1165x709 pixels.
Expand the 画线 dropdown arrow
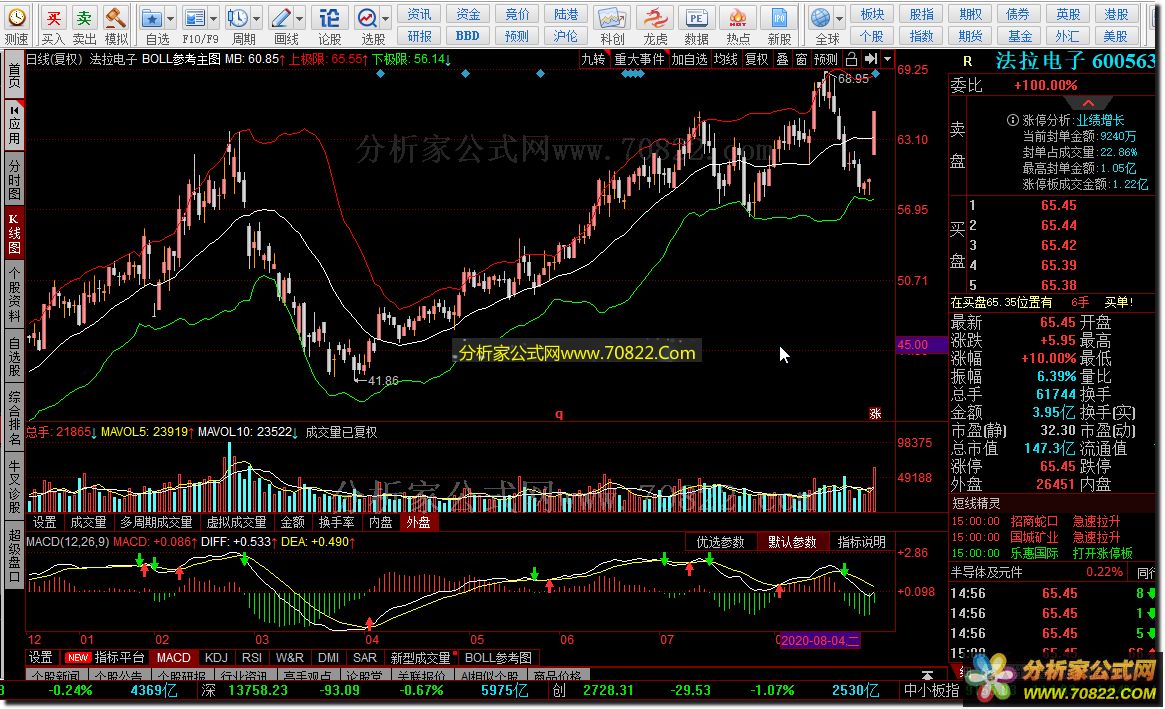click(x=300, y=19)
